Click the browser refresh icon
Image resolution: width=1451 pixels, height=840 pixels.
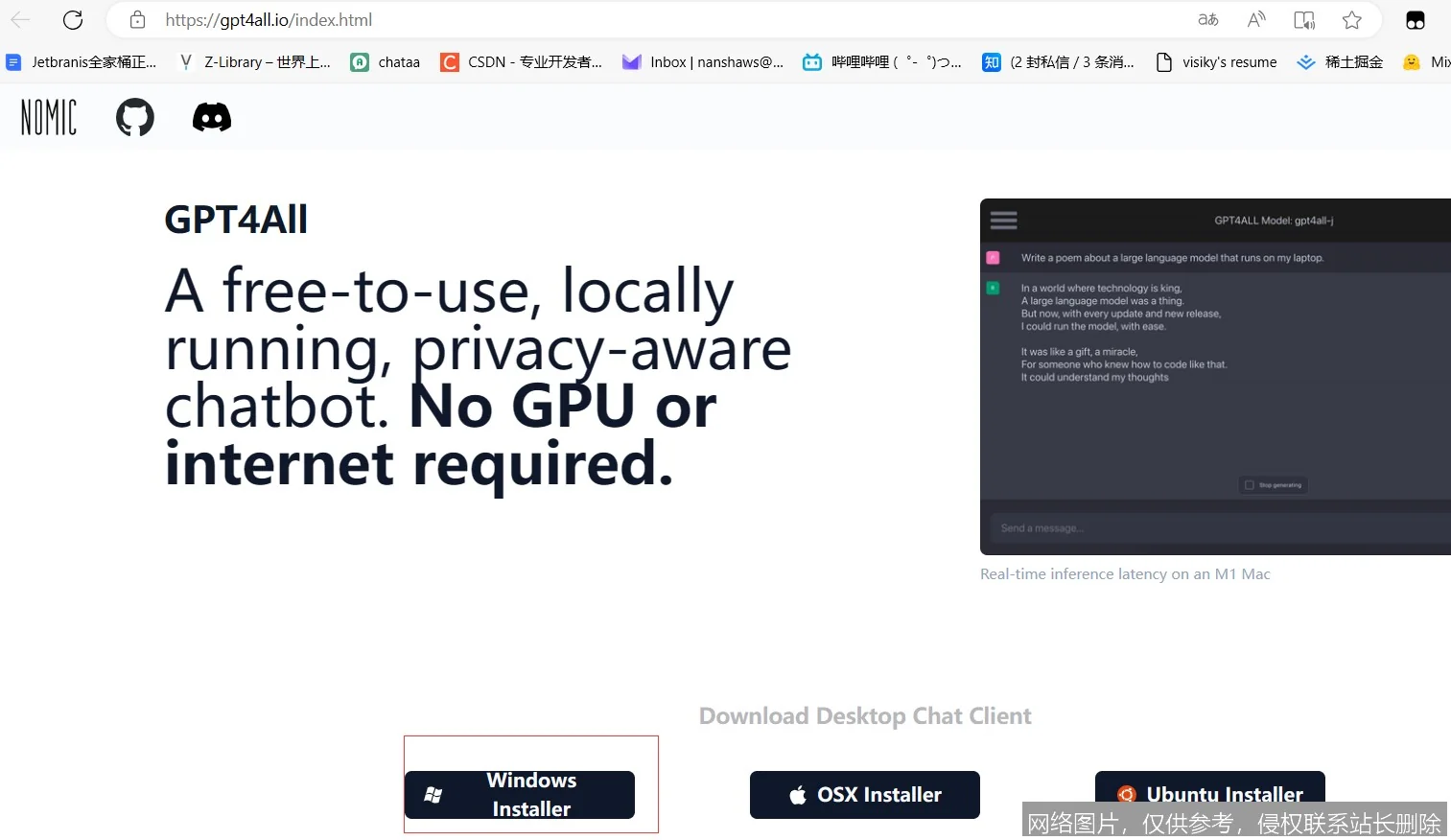pos(73,20)
